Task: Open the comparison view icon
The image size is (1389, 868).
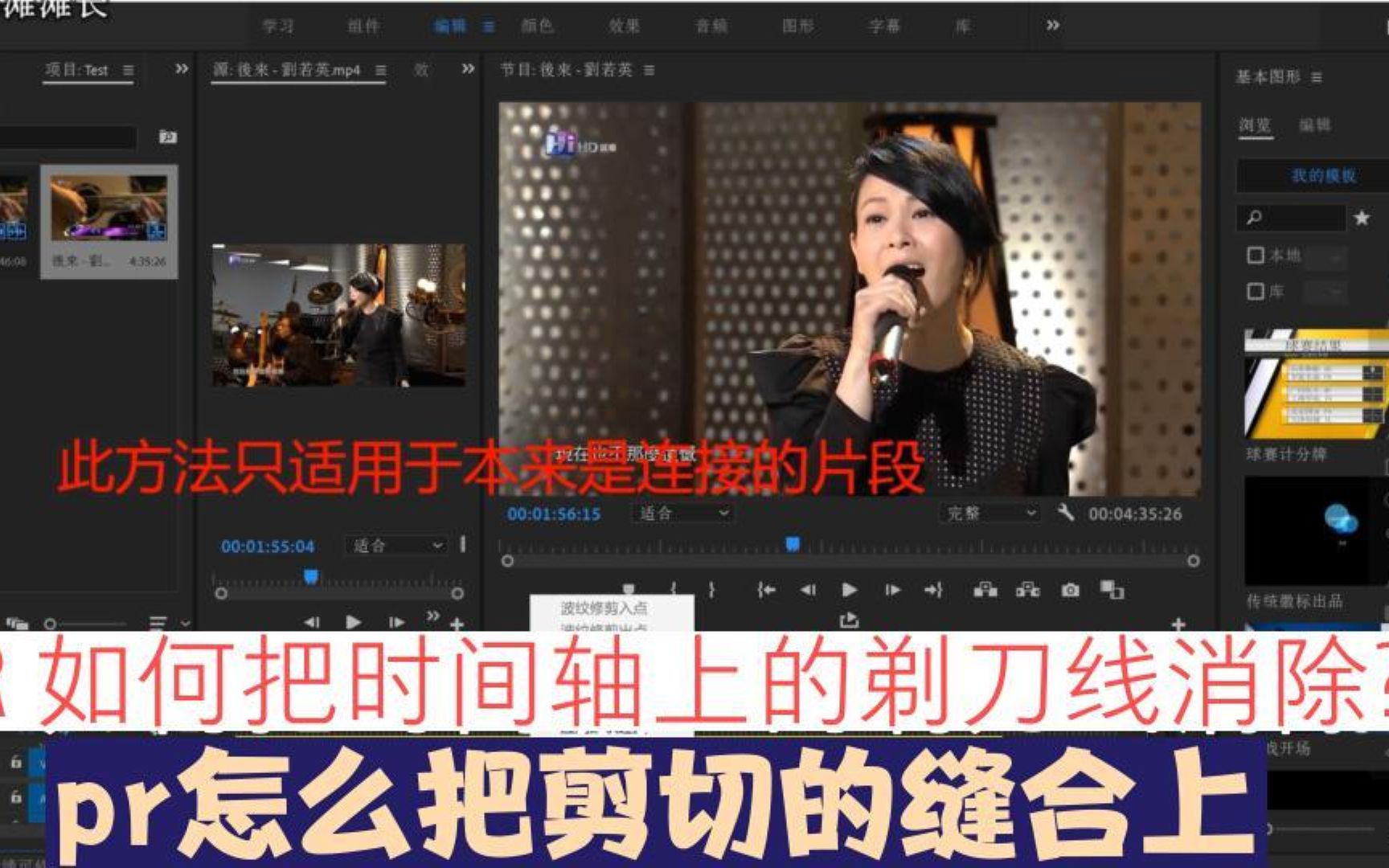Action: coord(1112,590)
